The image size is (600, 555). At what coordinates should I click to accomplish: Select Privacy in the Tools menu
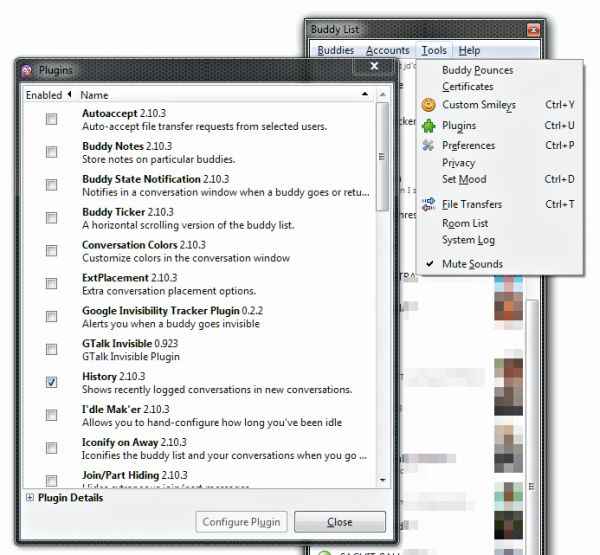pos(500,163)
